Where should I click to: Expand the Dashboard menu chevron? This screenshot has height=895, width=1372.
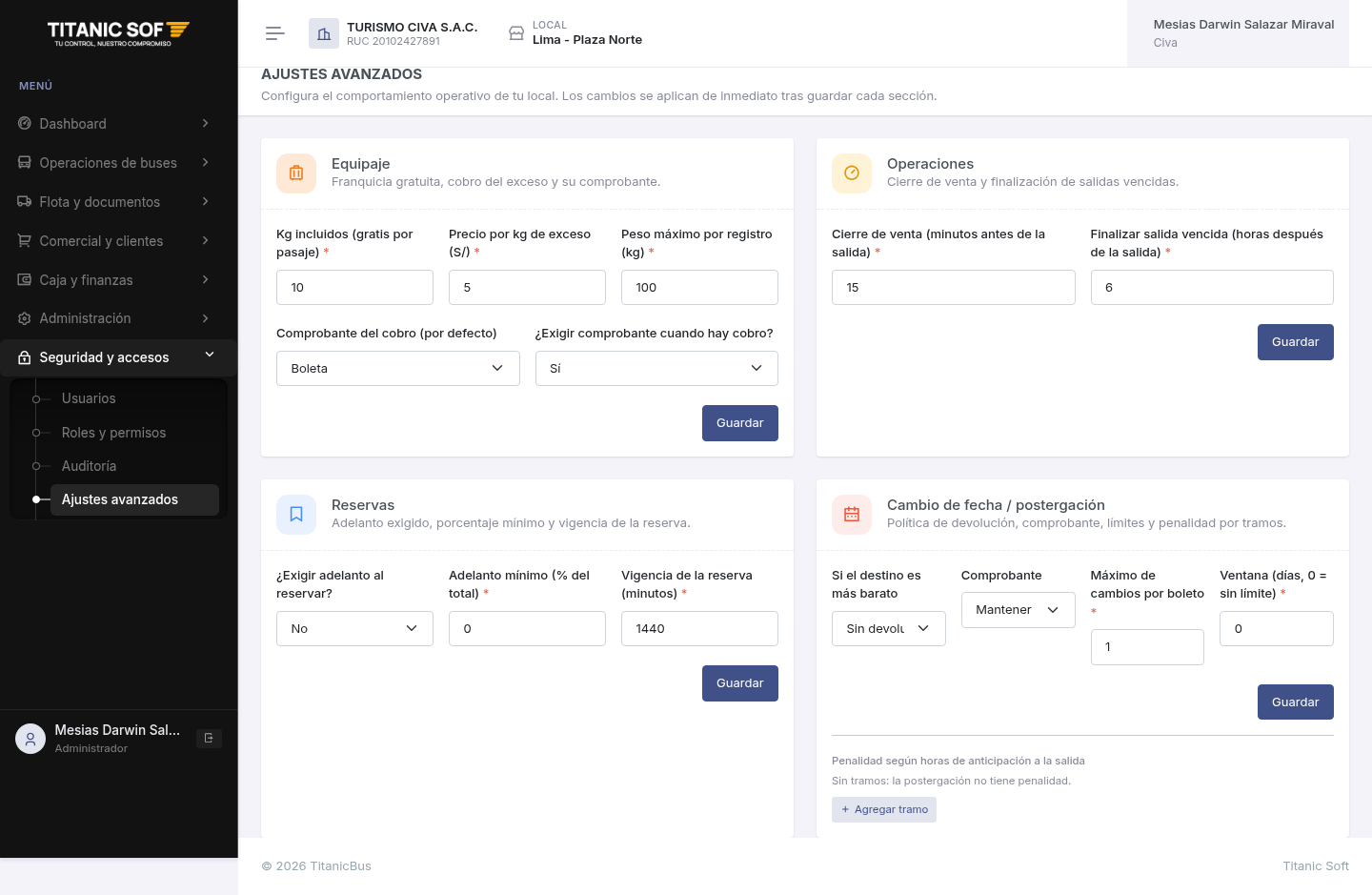point(206,123)
